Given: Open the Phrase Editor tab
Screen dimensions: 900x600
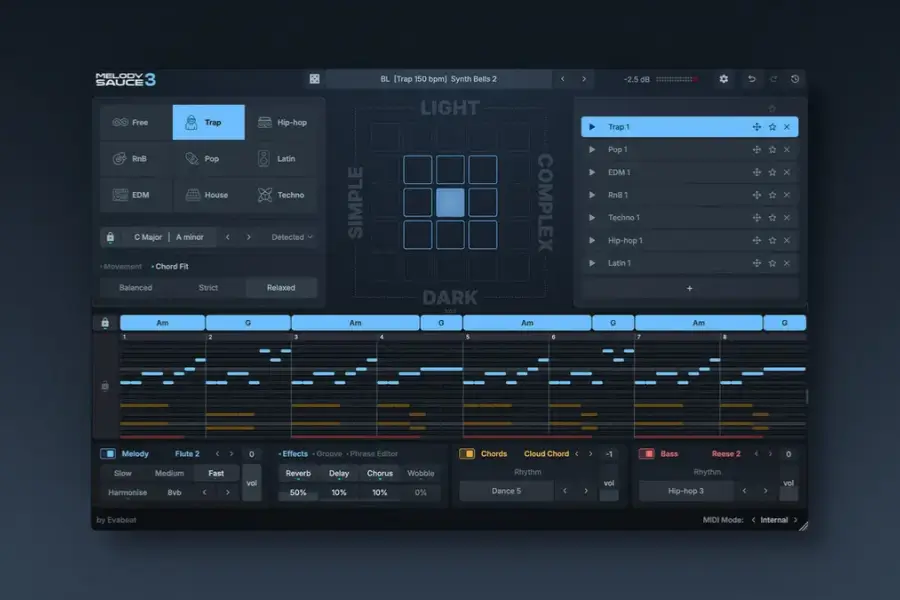Looking at the screenshot, I should 372,454.
